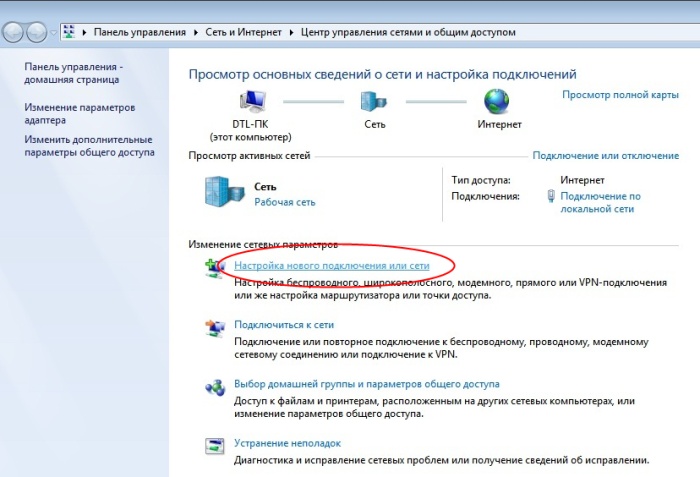This screenshot has width=700, height=477.
Task: Click Подключение или отключение link
Action: (605, 156)
